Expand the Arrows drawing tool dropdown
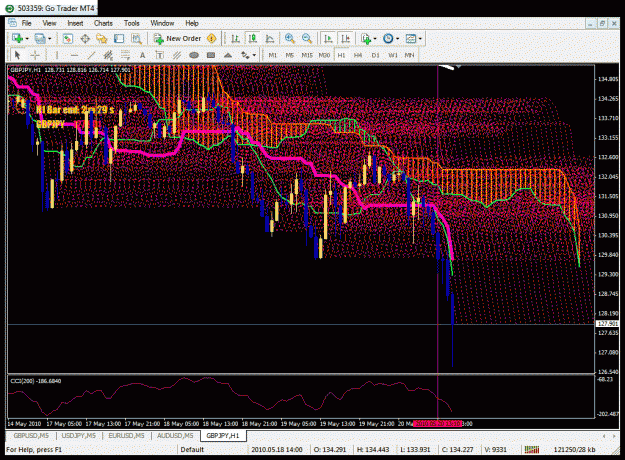Viewport: 625px width, 460px height. [x=254, y=55]
